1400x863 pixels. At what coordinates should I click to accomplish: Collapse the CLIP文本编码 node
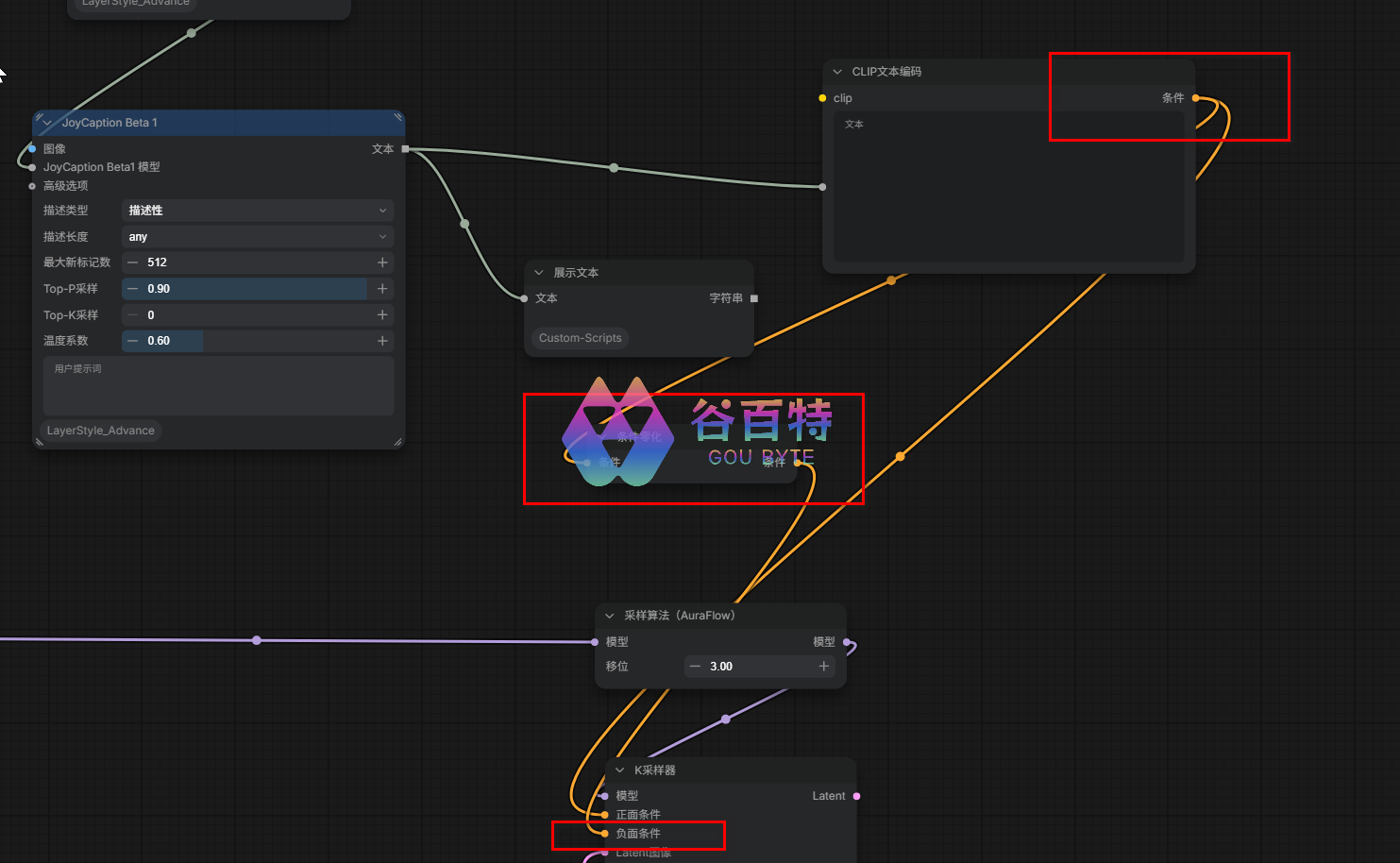tap(837, 72)
